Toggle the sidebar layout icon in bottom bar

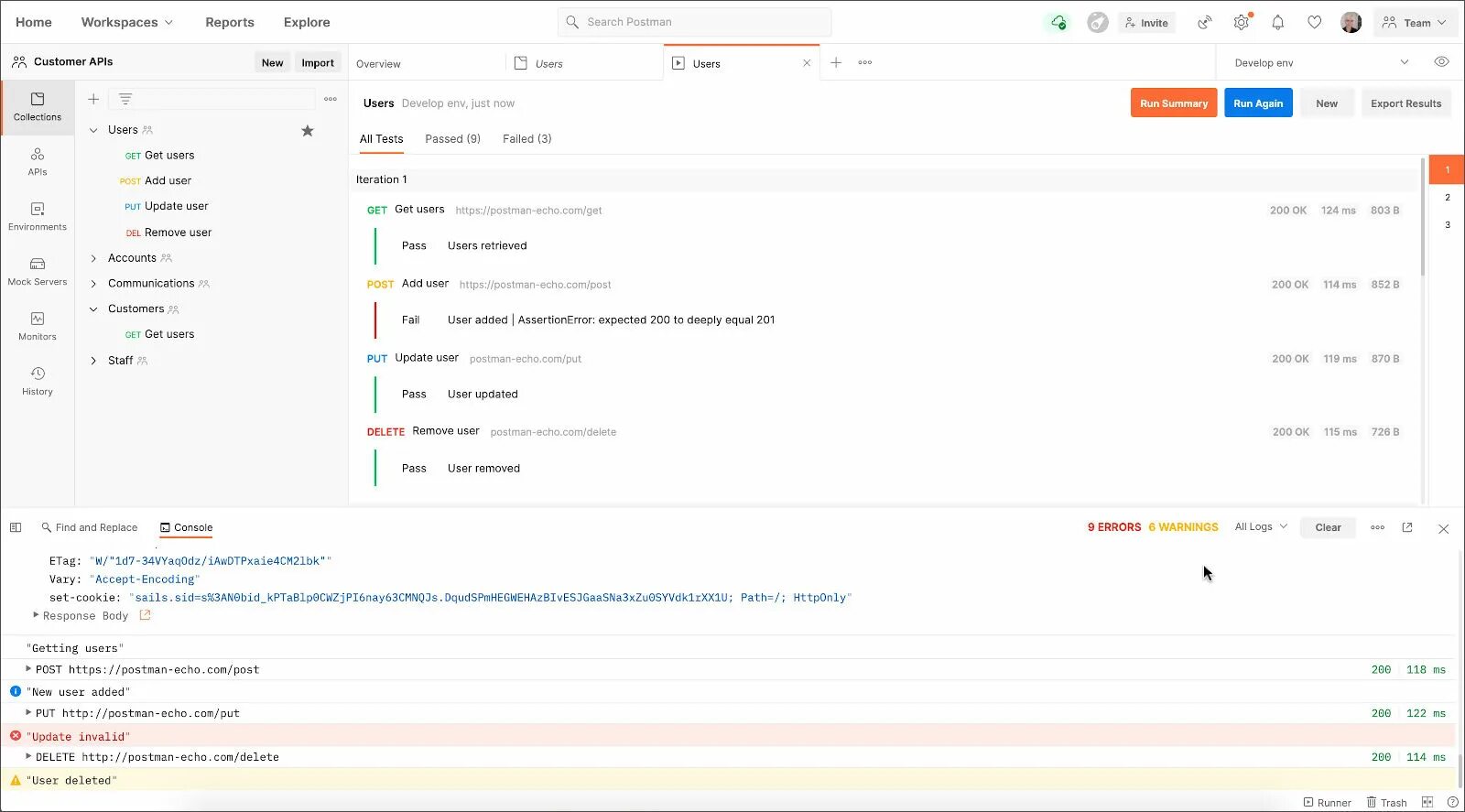tap(16, 527)
